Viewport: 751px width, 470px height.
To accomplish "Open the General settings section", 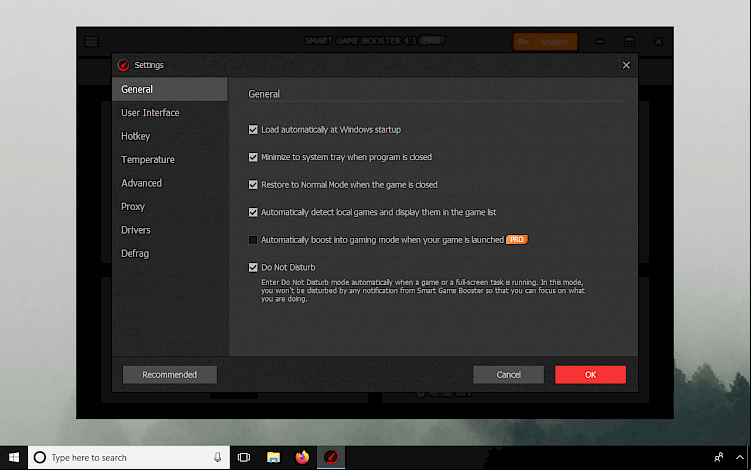I will [x=170, y=89].
